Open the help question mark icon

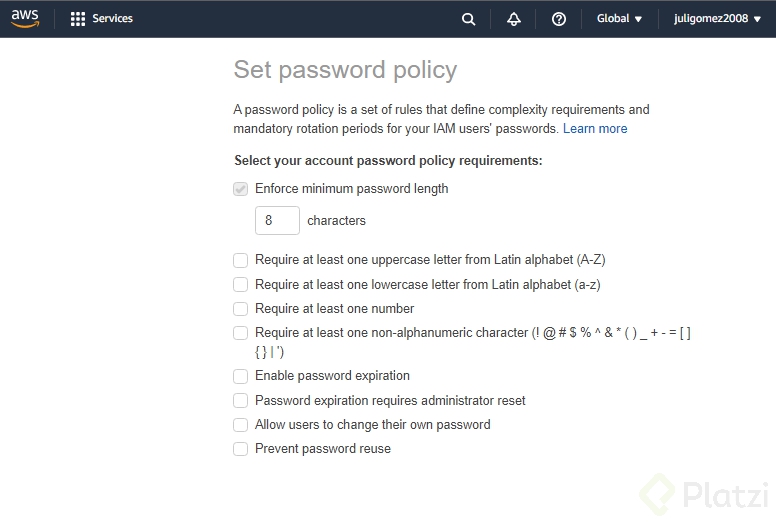pos(559,19)
